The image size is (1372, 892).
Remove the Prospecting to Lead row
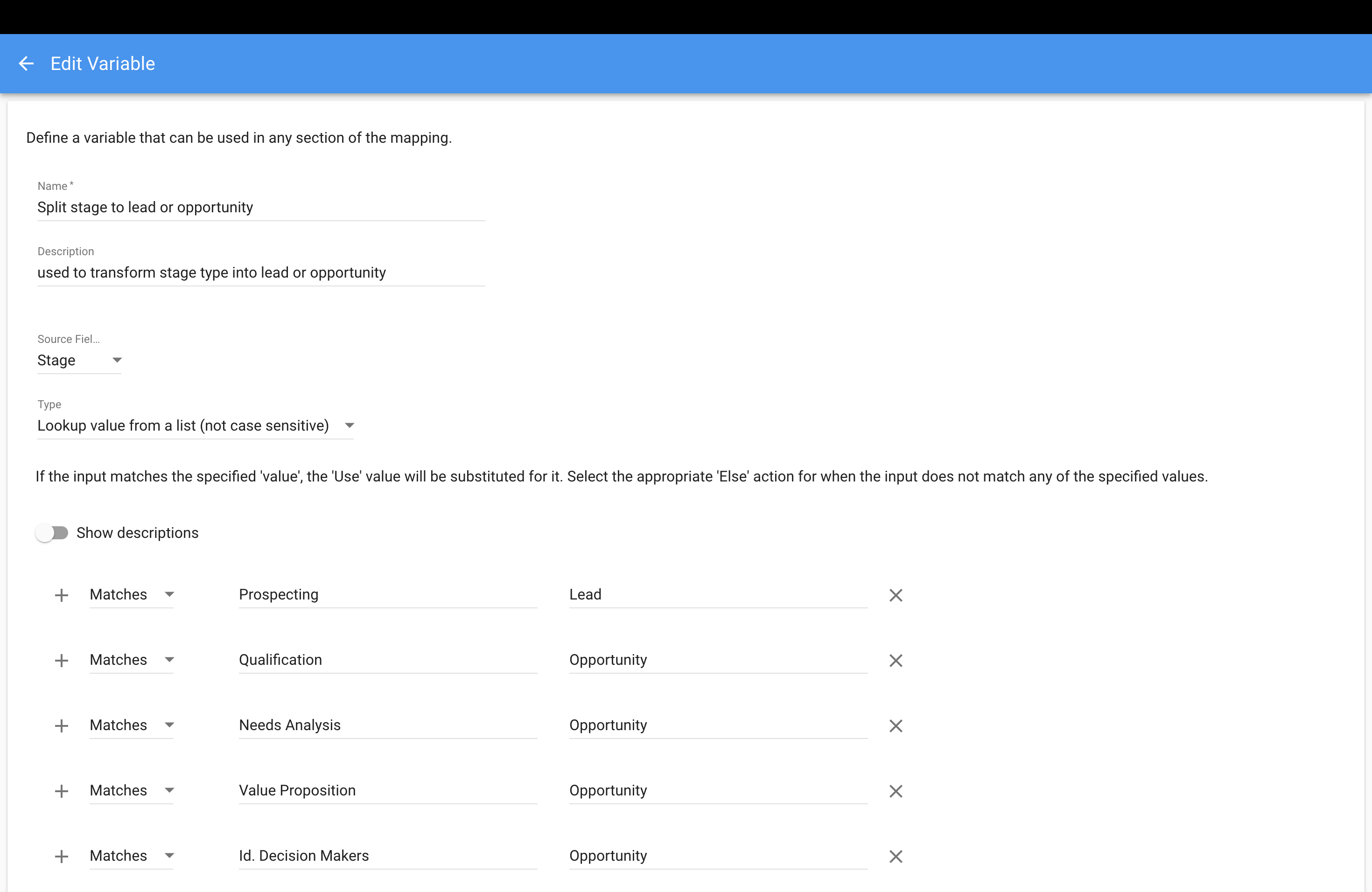895,595
